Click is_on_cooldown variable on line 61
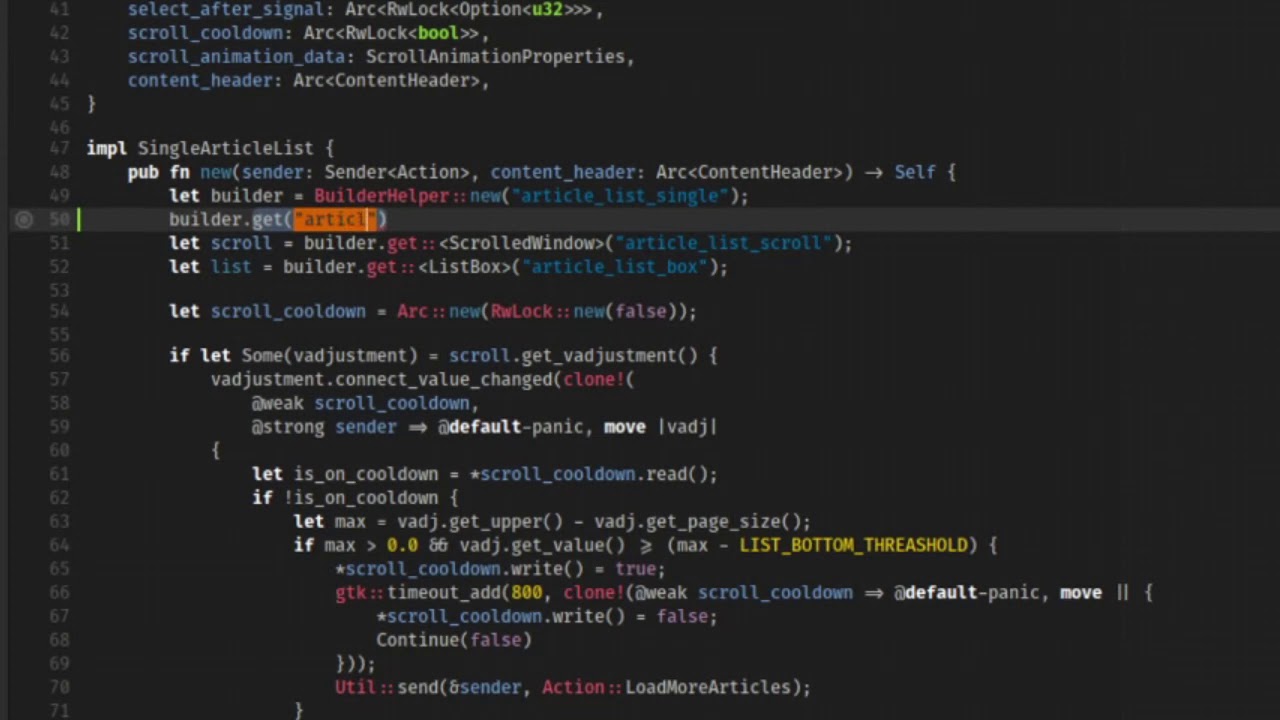The image size is (1280, 720). 366,474
